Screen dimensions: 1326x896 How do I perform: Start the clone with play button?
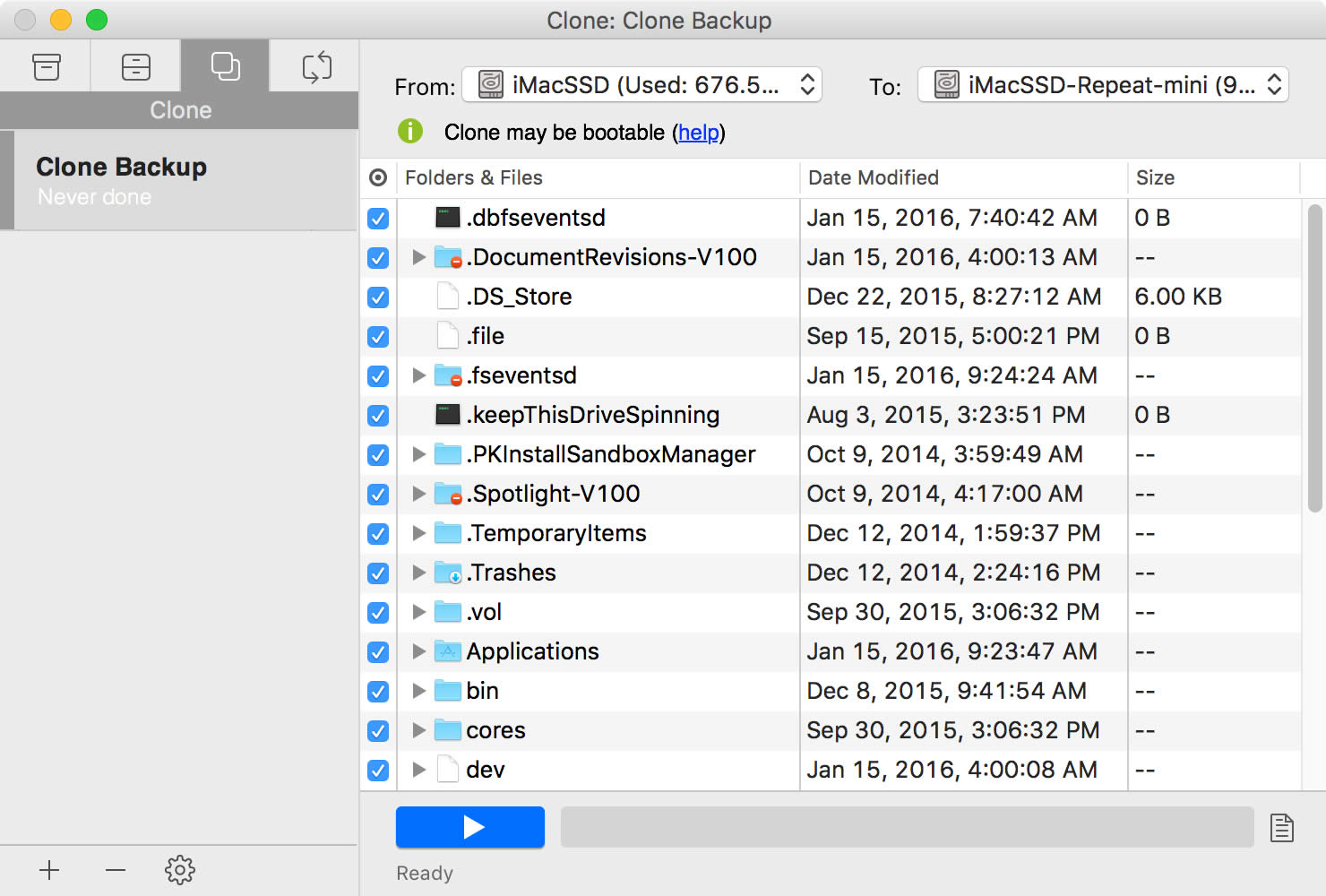pos(470,827)
